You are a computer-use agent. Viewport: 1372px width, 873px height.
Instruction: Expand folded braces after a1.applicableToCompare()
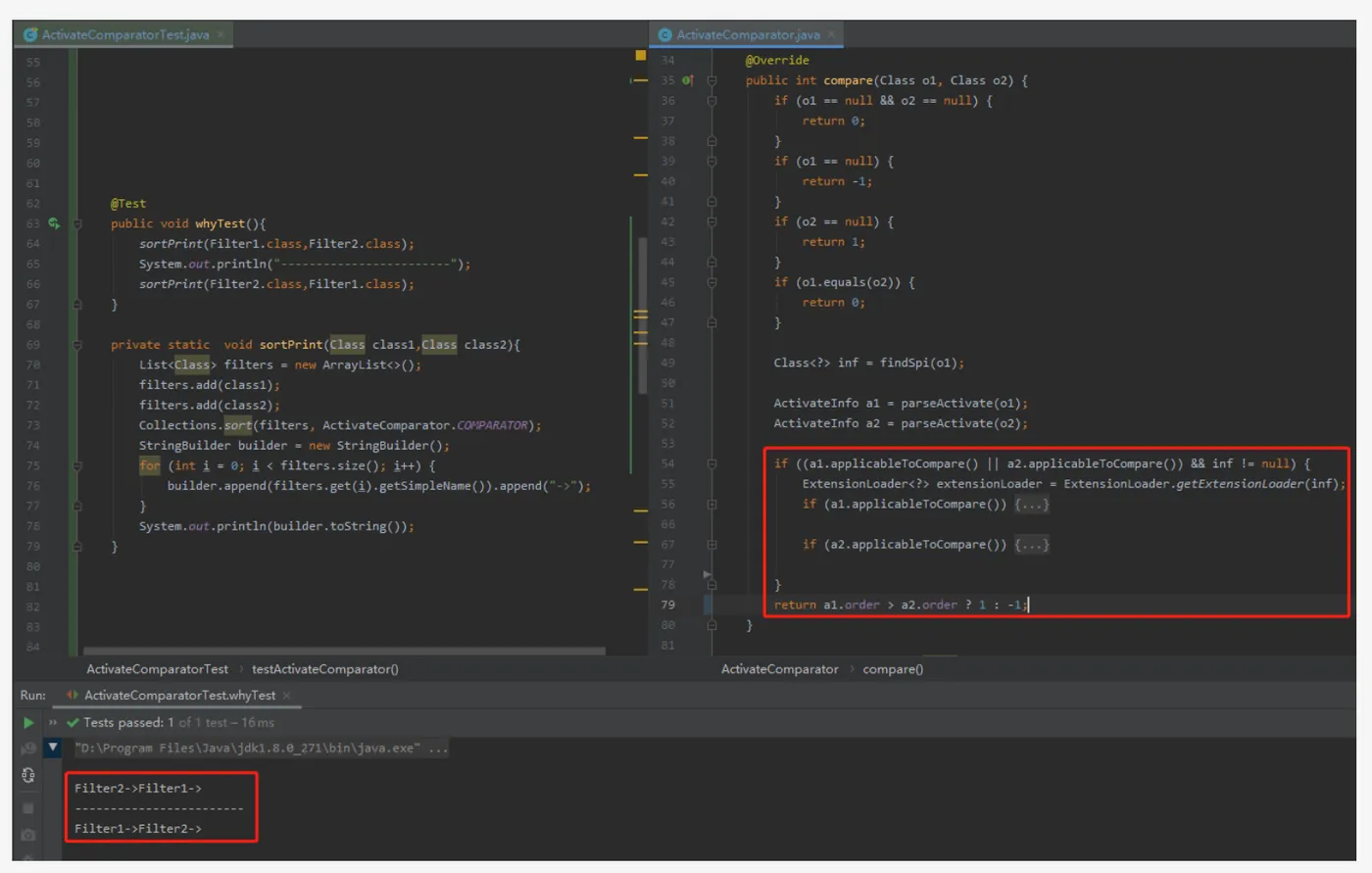tap(1032, 505)
